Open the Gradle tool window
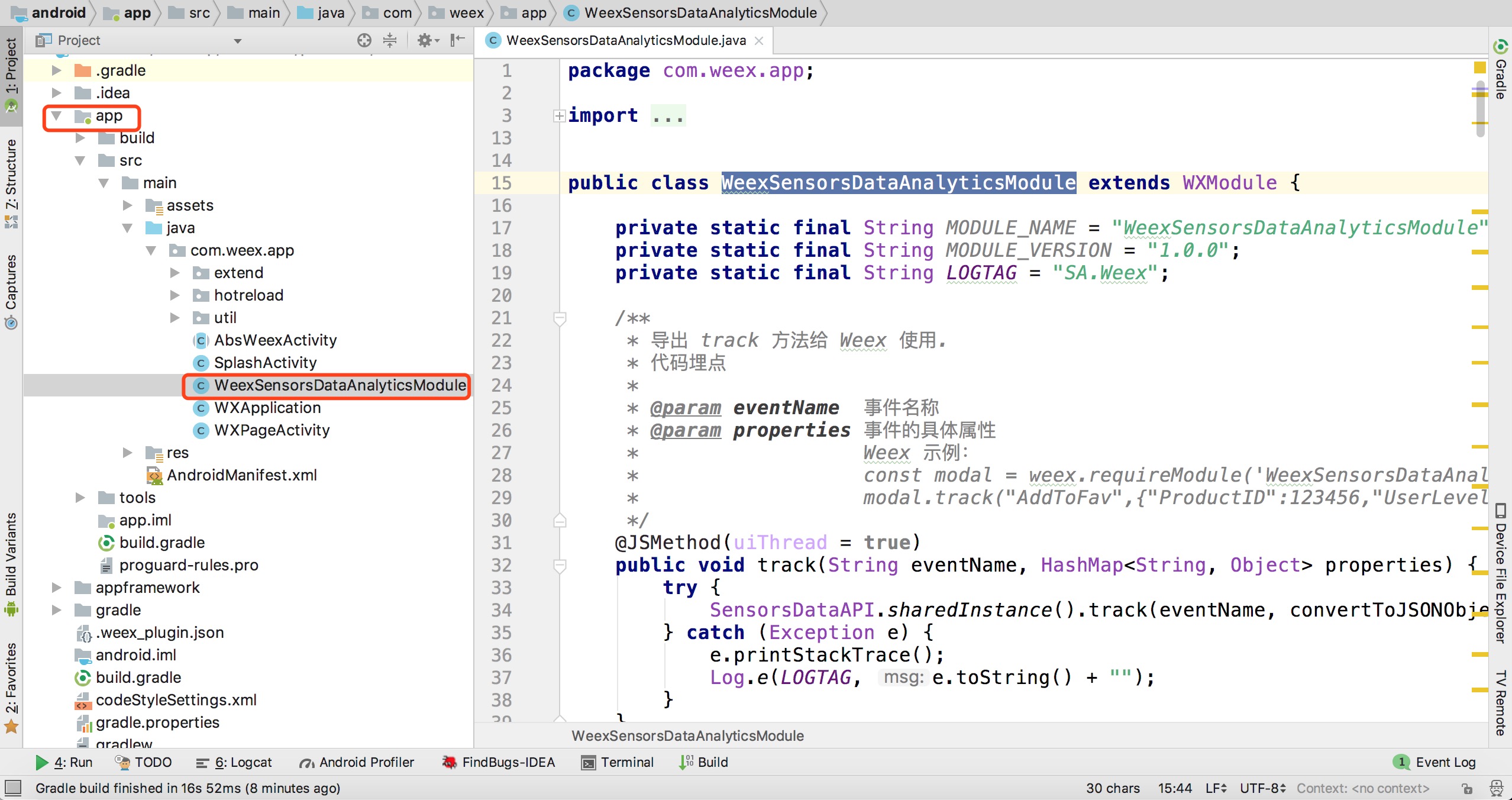The width and height of the screenshot is (1512, 800). coord(1501,70)
